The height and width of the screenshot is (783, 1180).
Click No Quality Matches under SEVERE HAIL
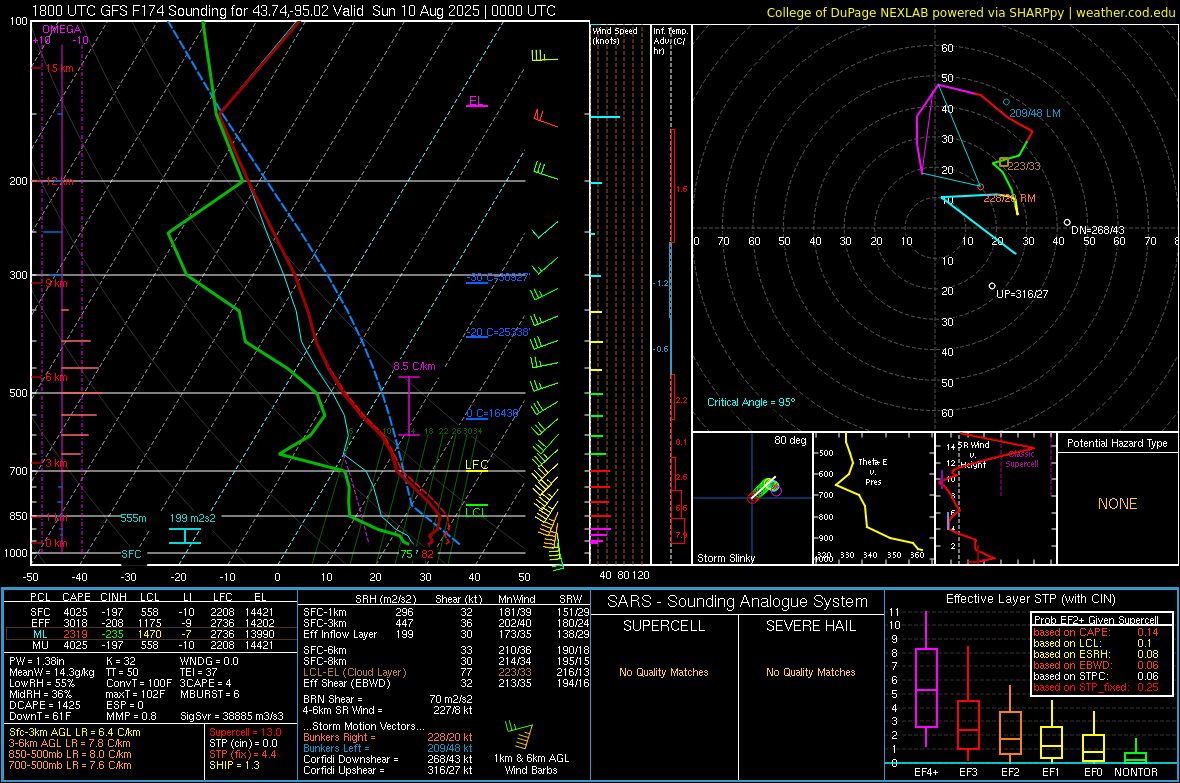[810, 672]
